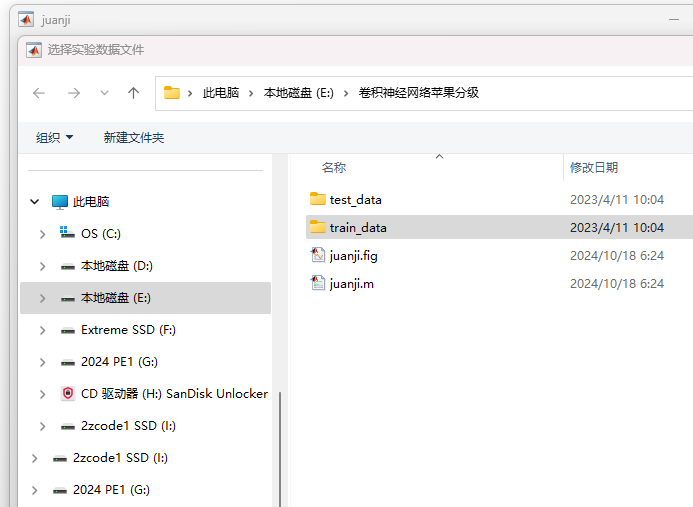Click the juanji.fig file icon
The height and width of the screenshot is (507, 693).
318,255
